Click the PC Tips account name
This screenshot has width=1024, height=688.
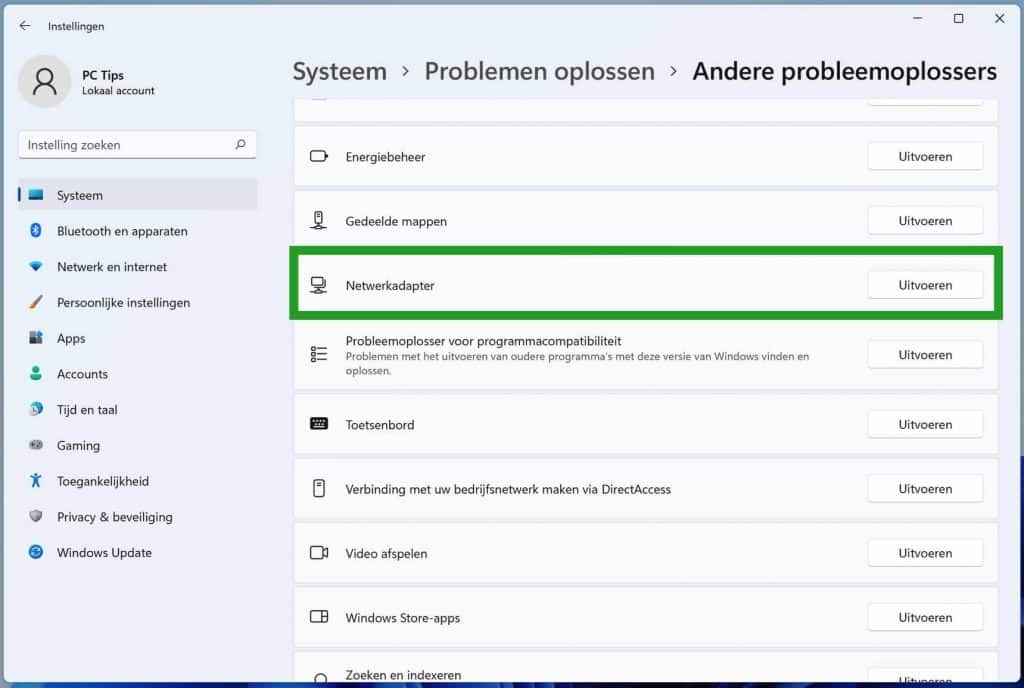[x=103, y=75]
